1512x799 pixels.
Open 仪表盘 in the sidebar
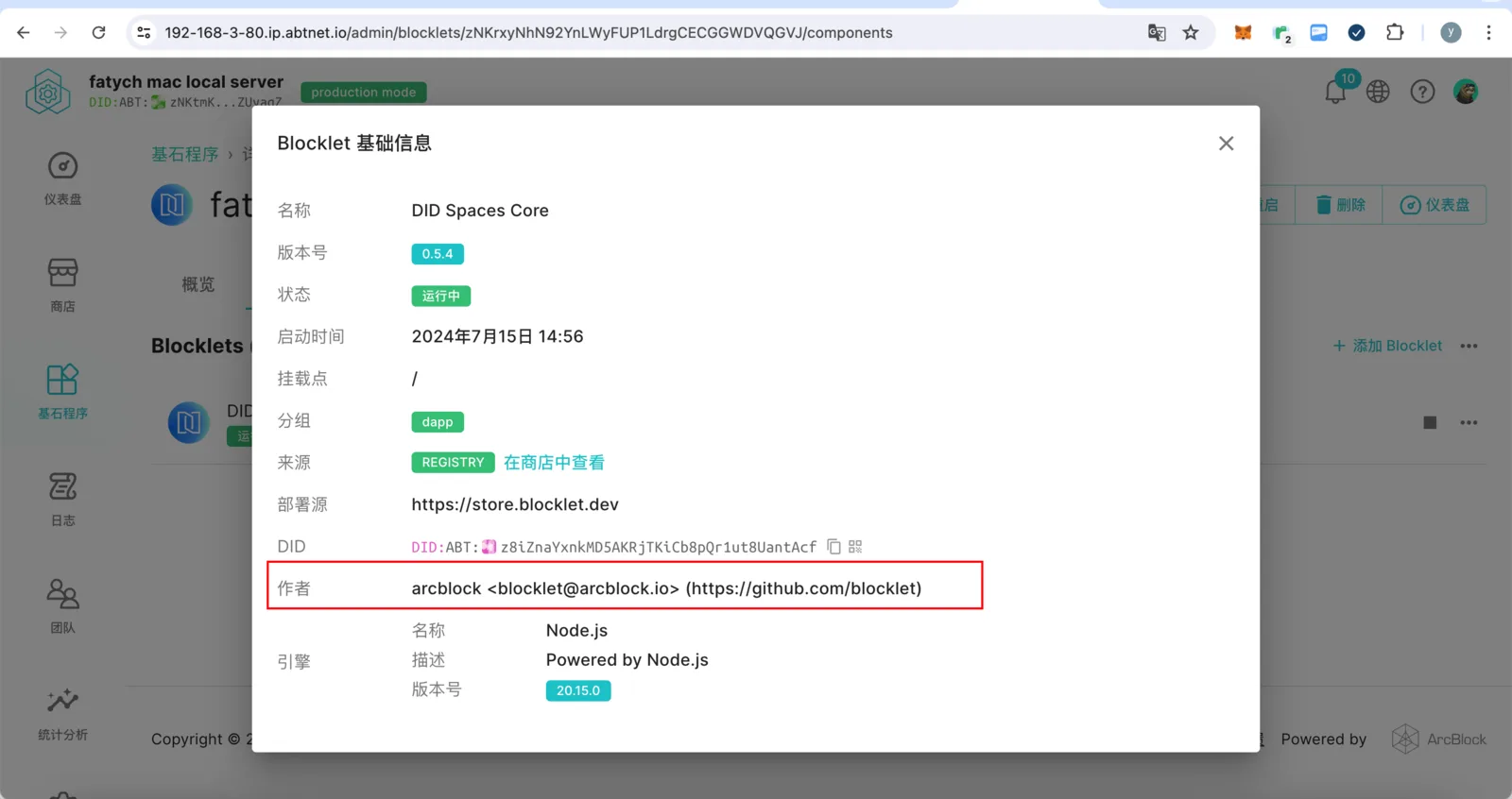62,178
